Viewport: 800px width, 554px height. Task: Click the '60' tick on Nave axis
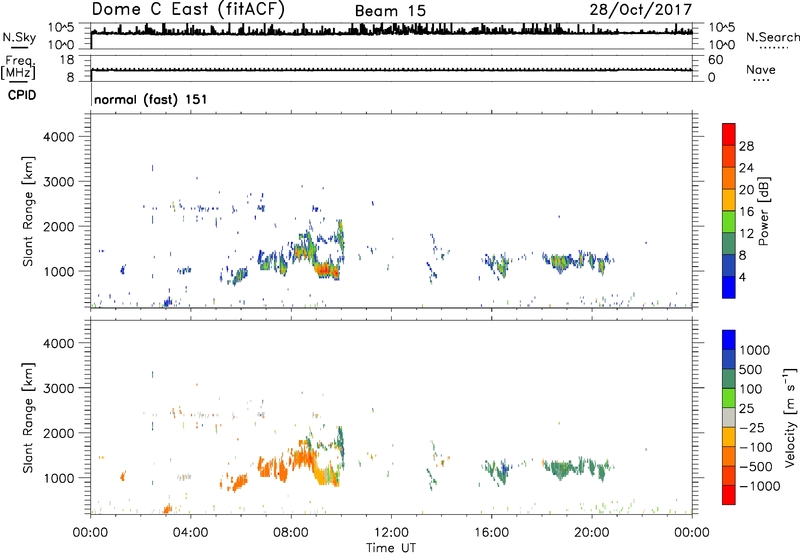(x=715, y=60)
